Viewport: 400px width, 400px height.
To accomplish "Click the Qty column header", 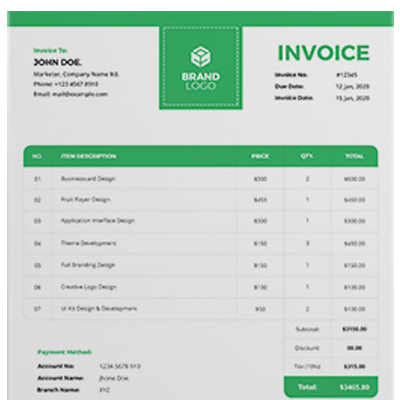I will [x=307, y=156].
